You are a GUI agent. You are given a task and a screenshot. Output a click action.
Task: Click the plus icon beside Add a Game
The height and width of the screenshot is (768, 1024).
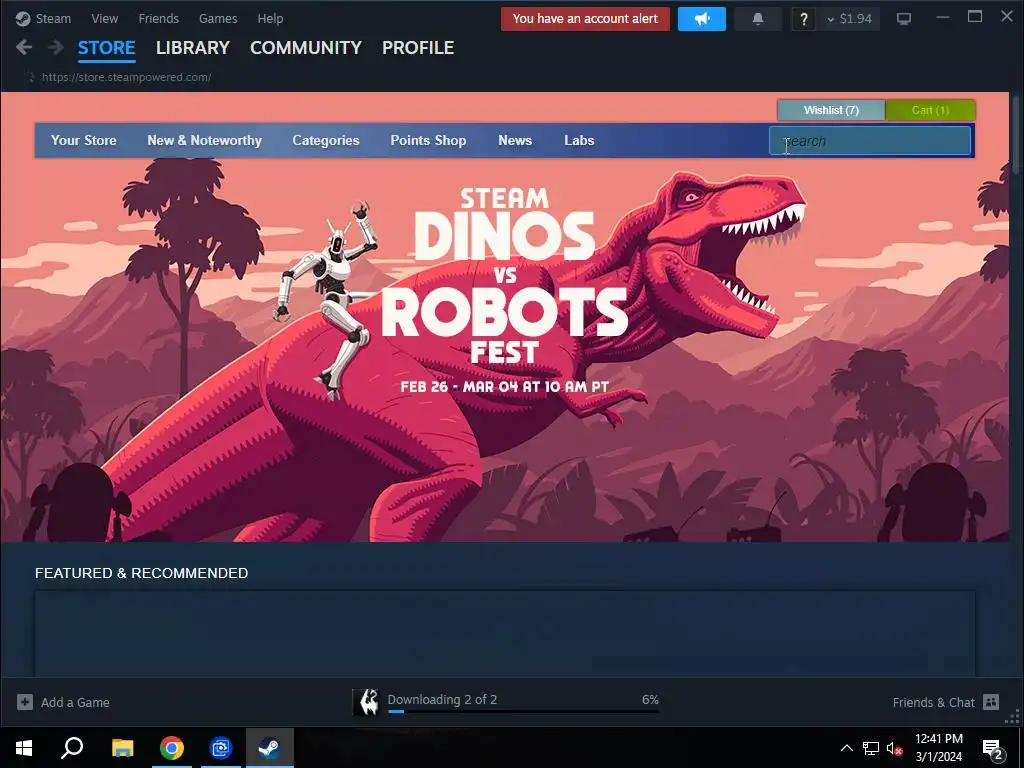coord(25,702)
